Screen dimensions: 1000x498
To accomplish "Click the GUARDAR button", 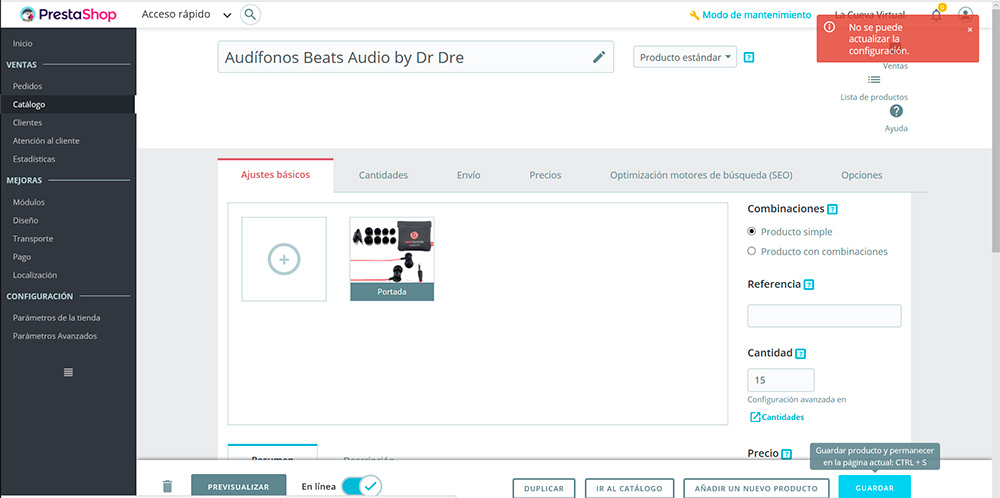I will pos(874,487).
